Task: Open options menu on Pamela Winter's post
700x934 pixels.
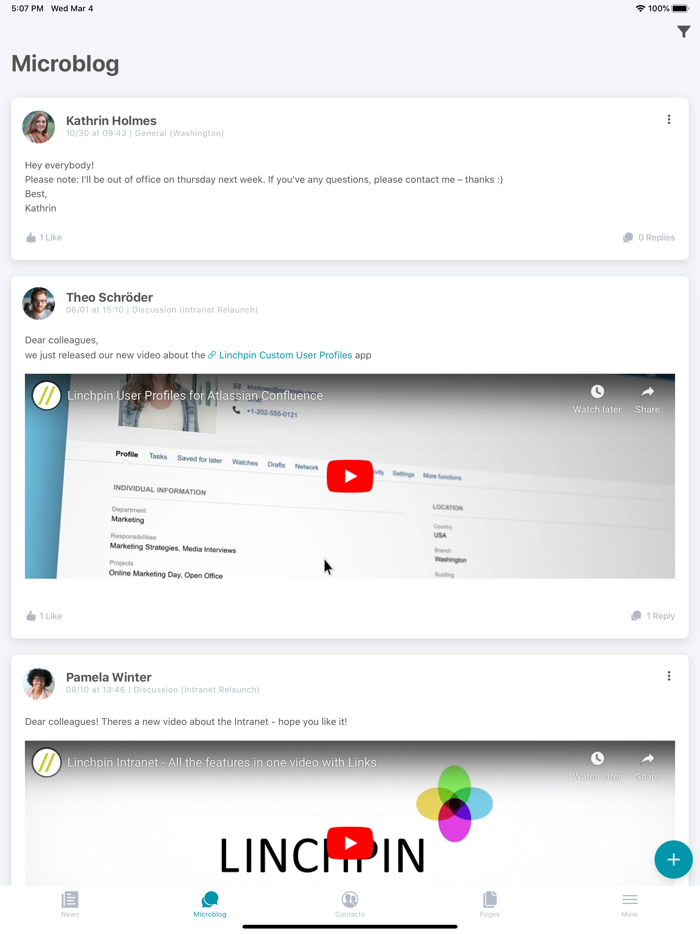Action: click(669, 676)
